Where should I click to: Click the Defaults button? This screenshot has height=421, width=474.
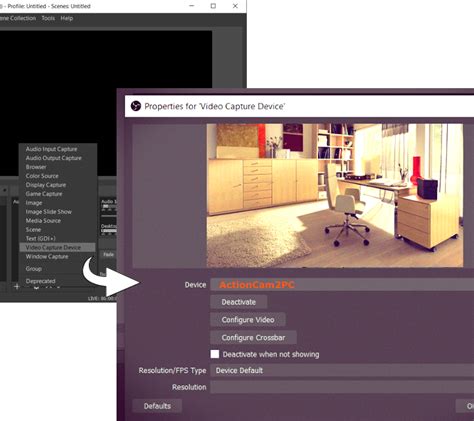(157, 406)
